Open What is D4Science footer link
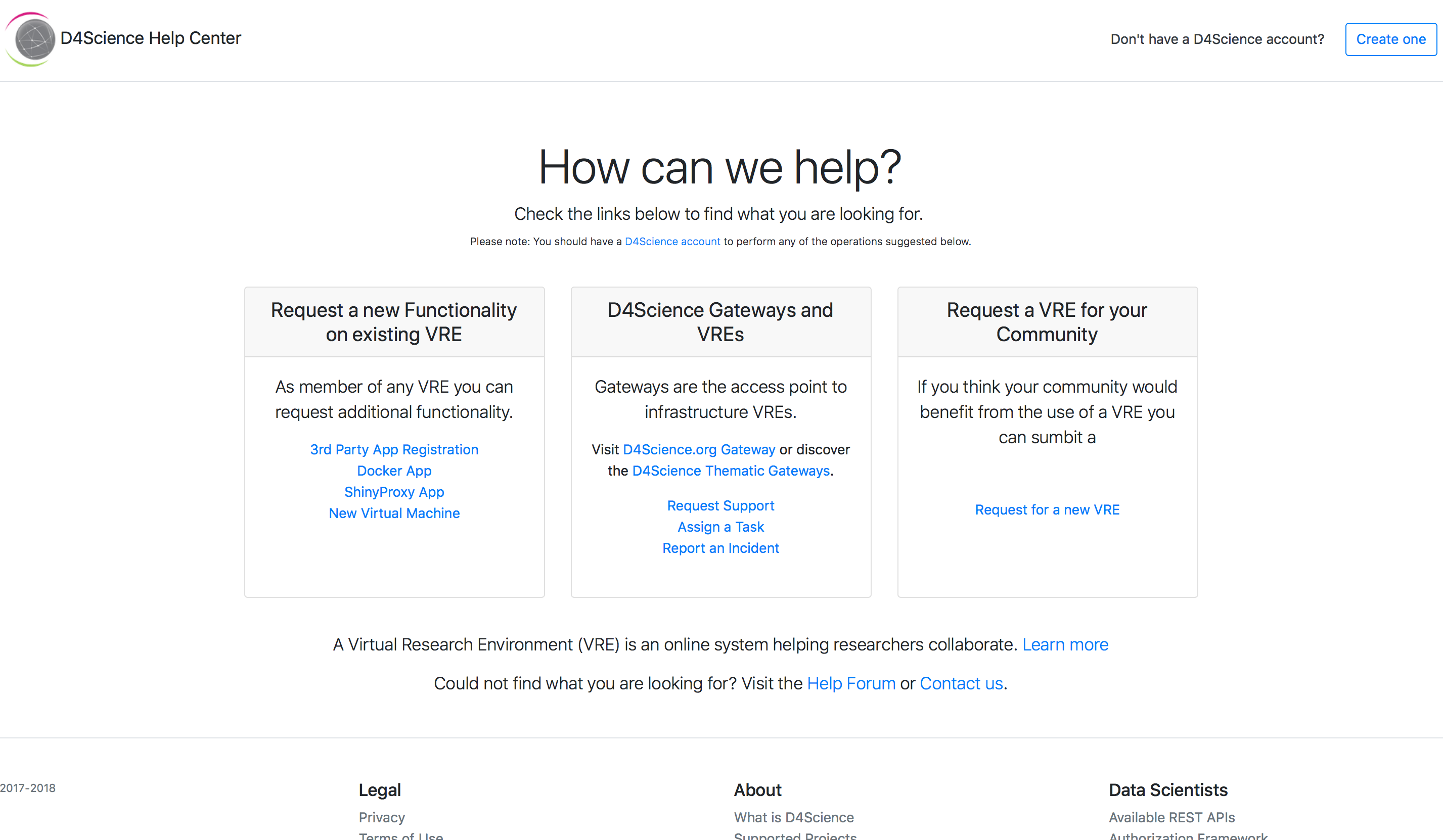The width and height of the screenshot is (1443, 840). (x=794, y=817)
